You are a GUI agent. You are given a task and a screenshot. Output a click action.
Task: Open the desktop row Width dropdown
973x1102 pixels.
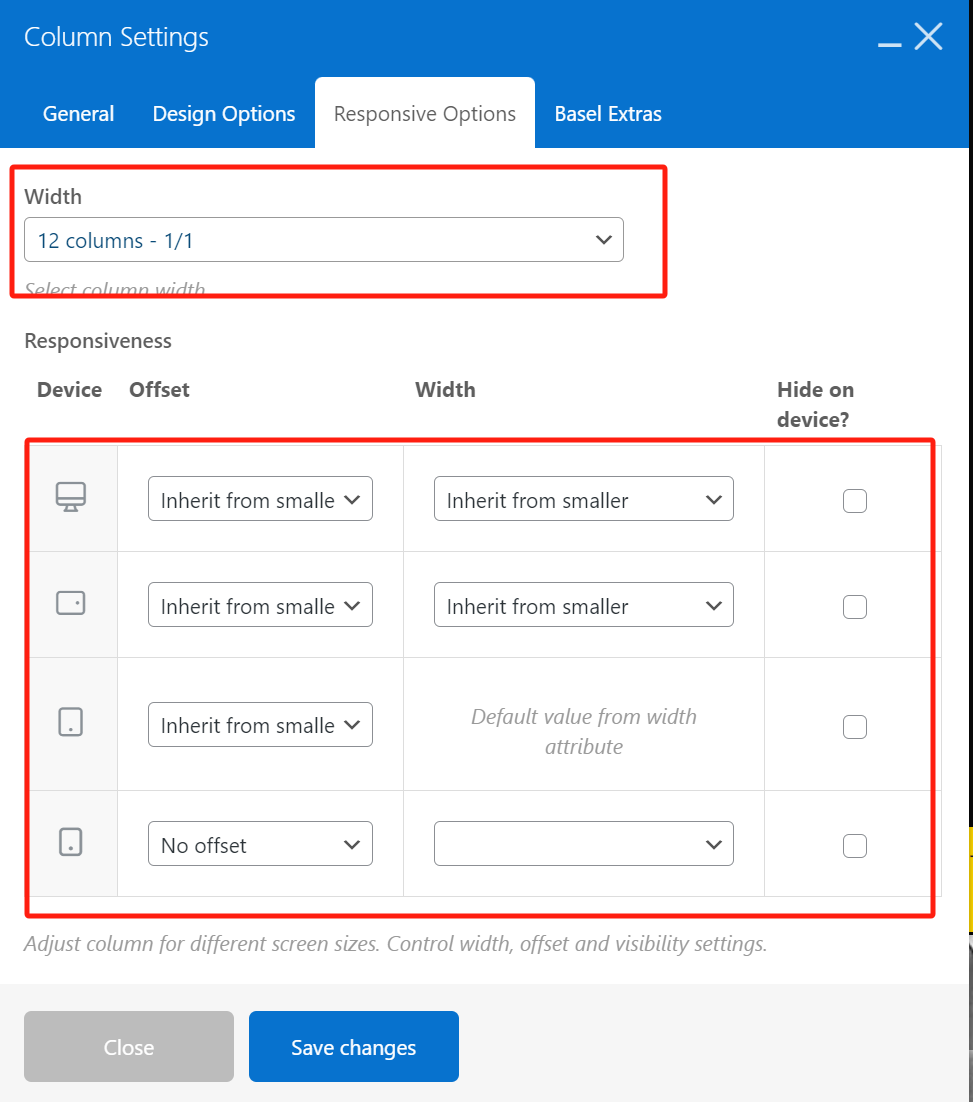(x=583, y=499)
